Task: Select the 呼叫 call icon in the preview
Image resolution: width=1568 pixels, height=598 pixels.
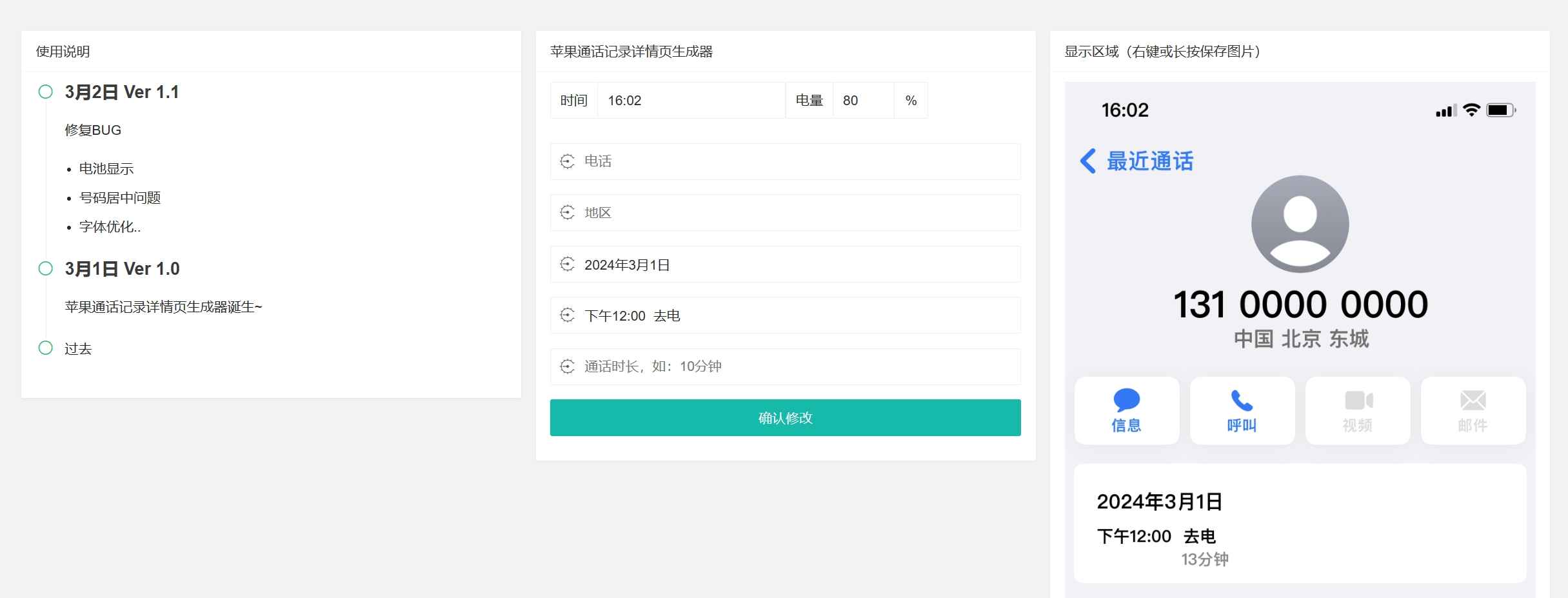Action: [1242, 401]
